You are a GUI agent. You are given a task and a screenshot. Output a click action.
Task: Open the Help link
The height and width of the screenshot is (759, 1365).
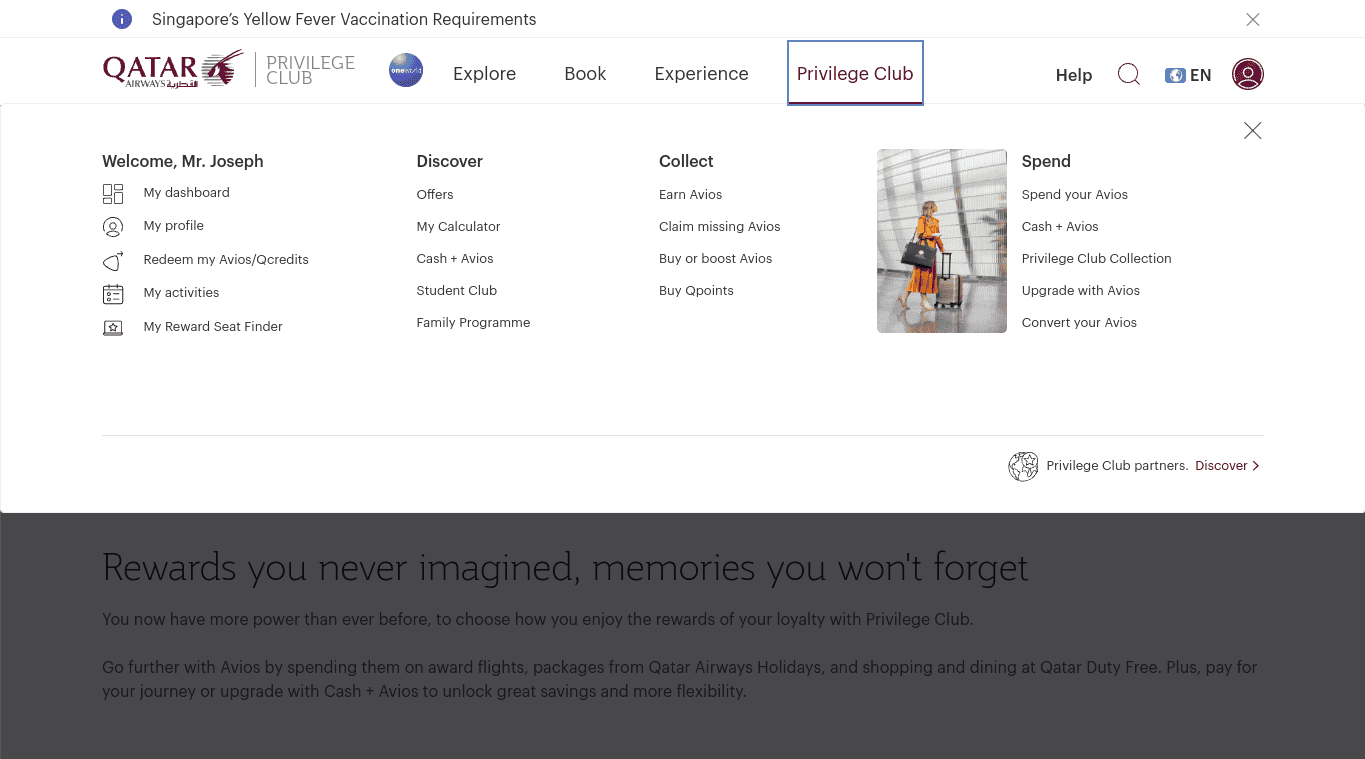(1074, 75)
